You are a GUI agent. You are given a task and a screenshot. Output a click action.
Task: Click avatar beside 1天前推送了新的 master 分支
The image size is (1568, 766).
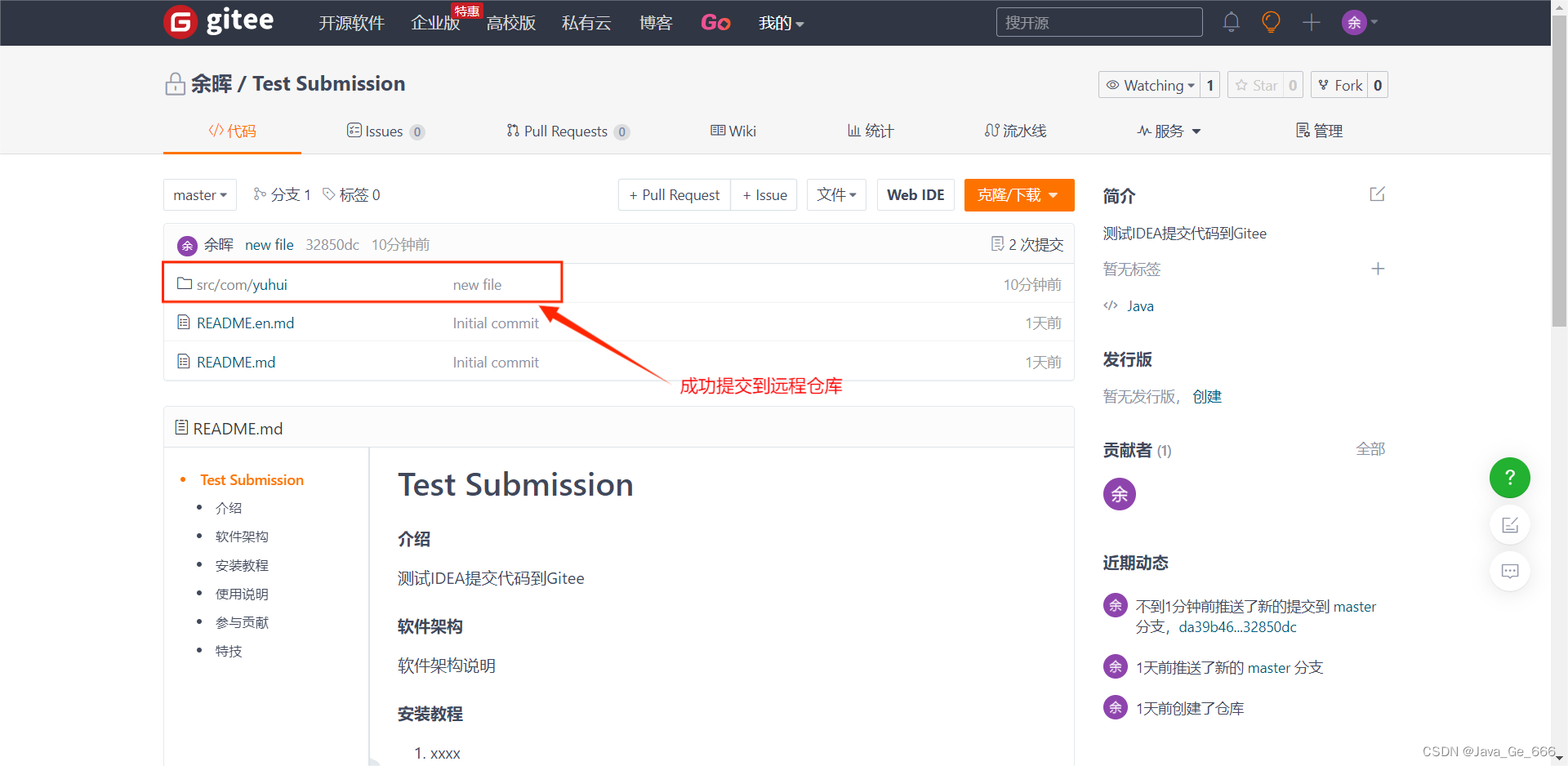click(x=1116, y=666)
